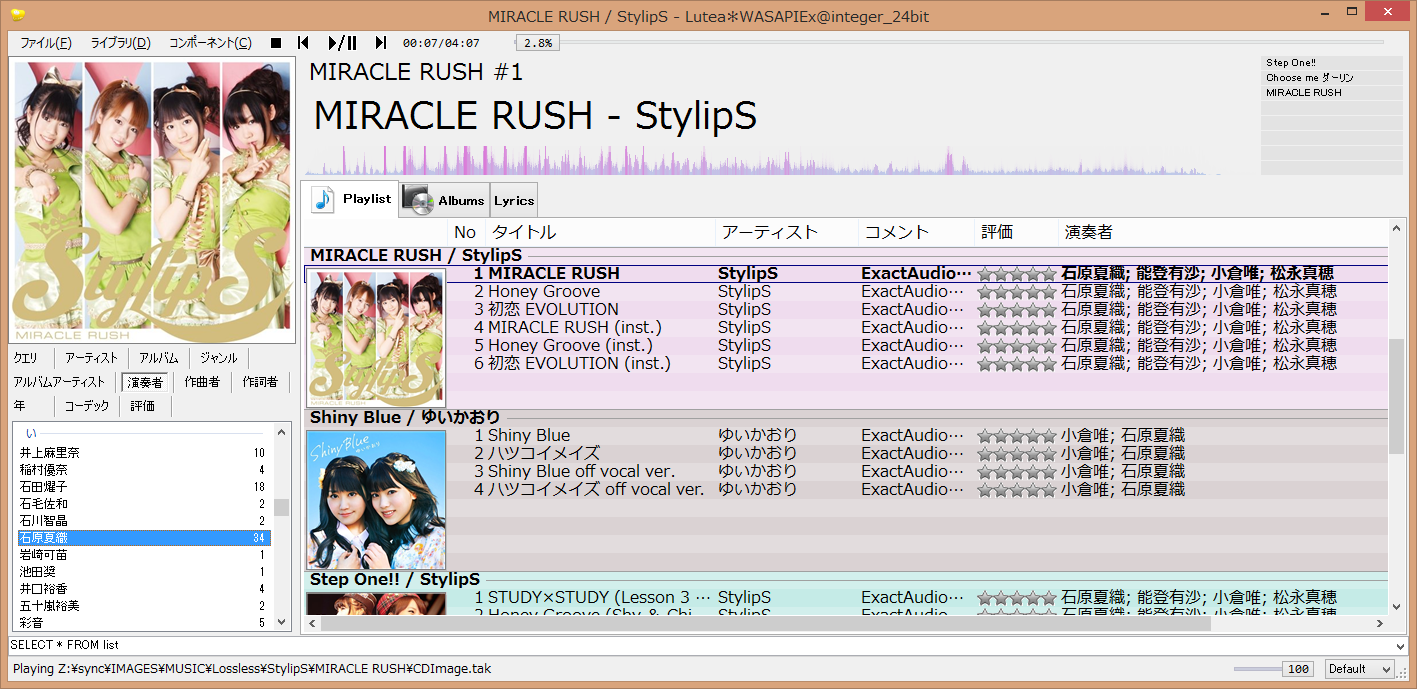Click the Shiny Blue album cover thumbnail
Screen dimensions: 1417x689
pos(376,499)
